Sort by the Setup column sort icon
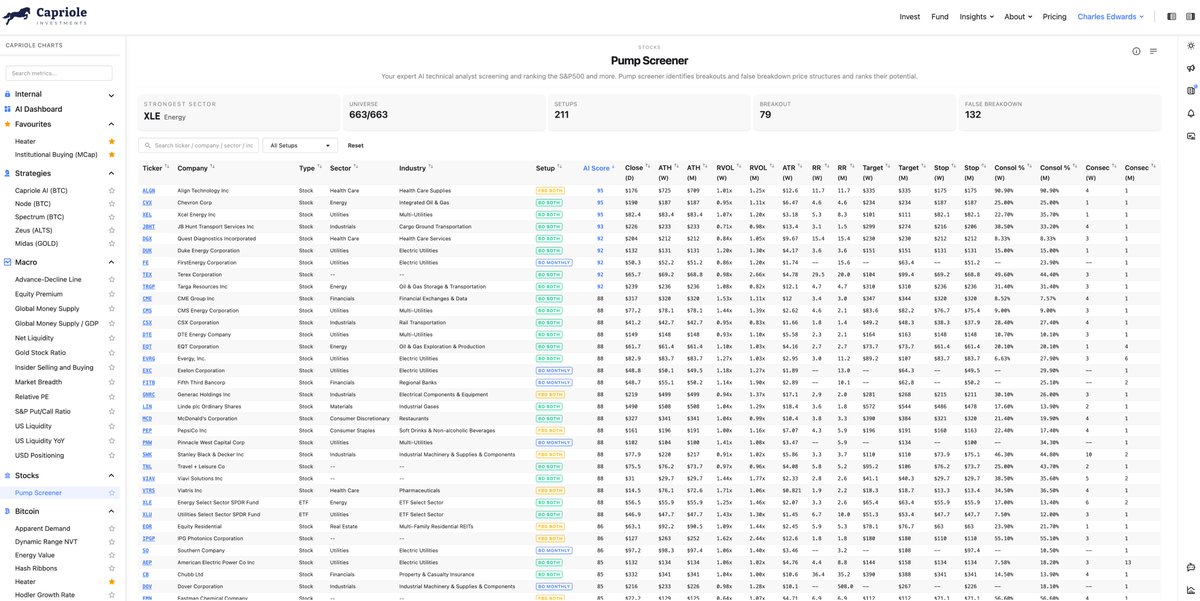Screen dimensions: 1200x601 (561, 167)
